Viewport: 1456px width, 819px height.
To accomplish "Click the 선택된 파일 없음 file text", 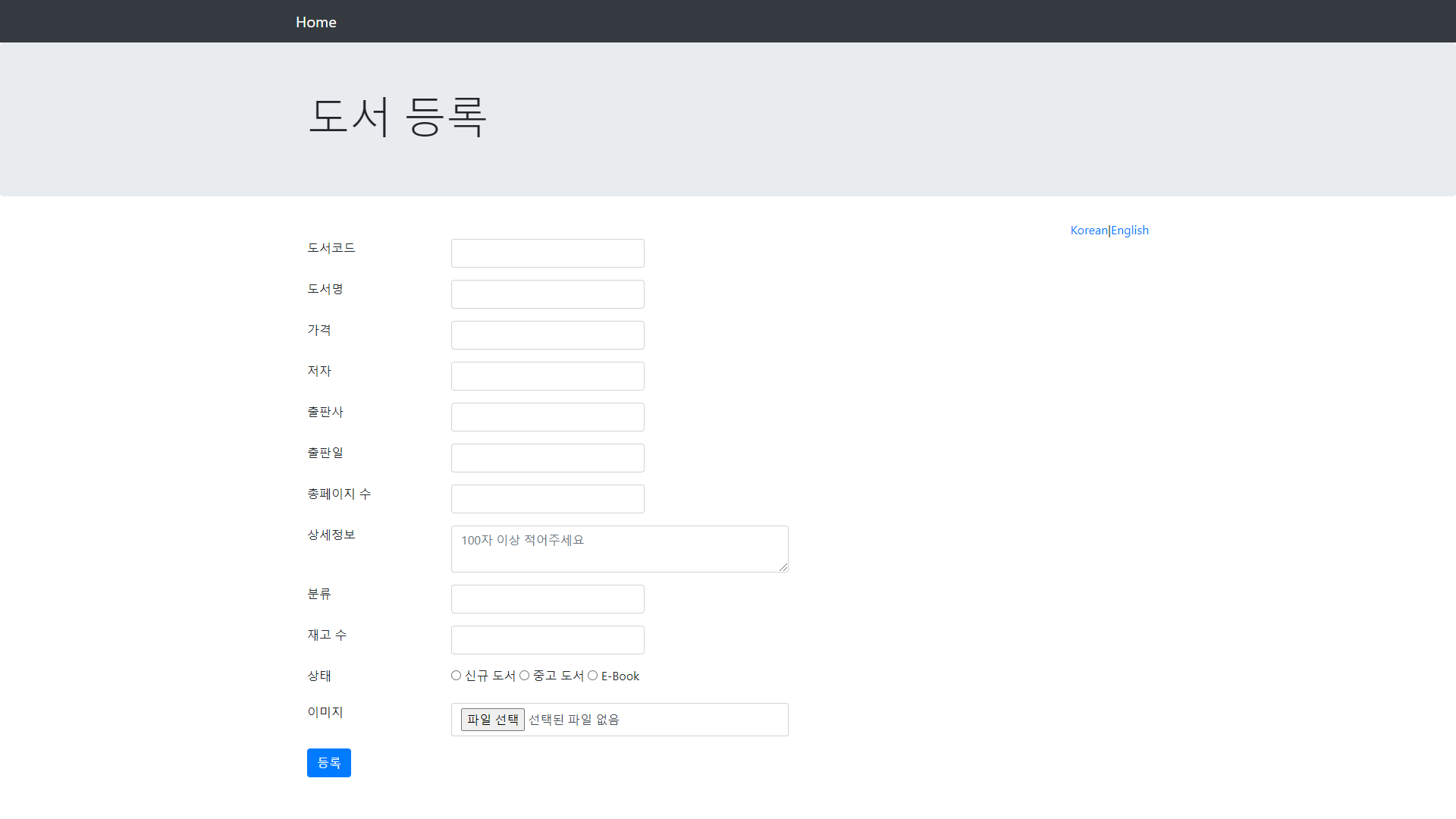I will 574,720.
